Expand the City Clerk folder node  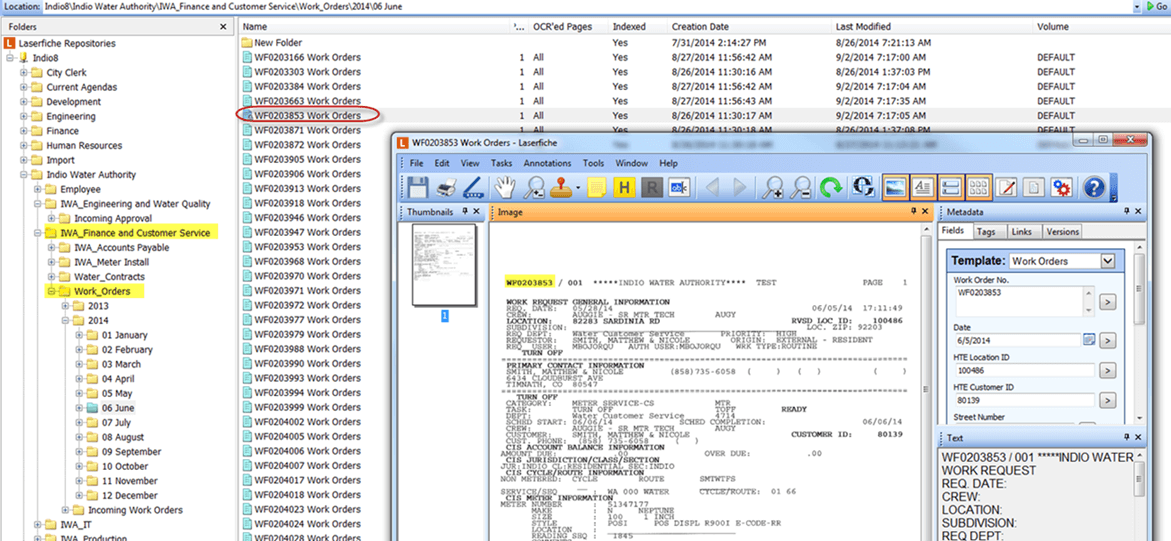pyautogui.click(x=24, y=73)
